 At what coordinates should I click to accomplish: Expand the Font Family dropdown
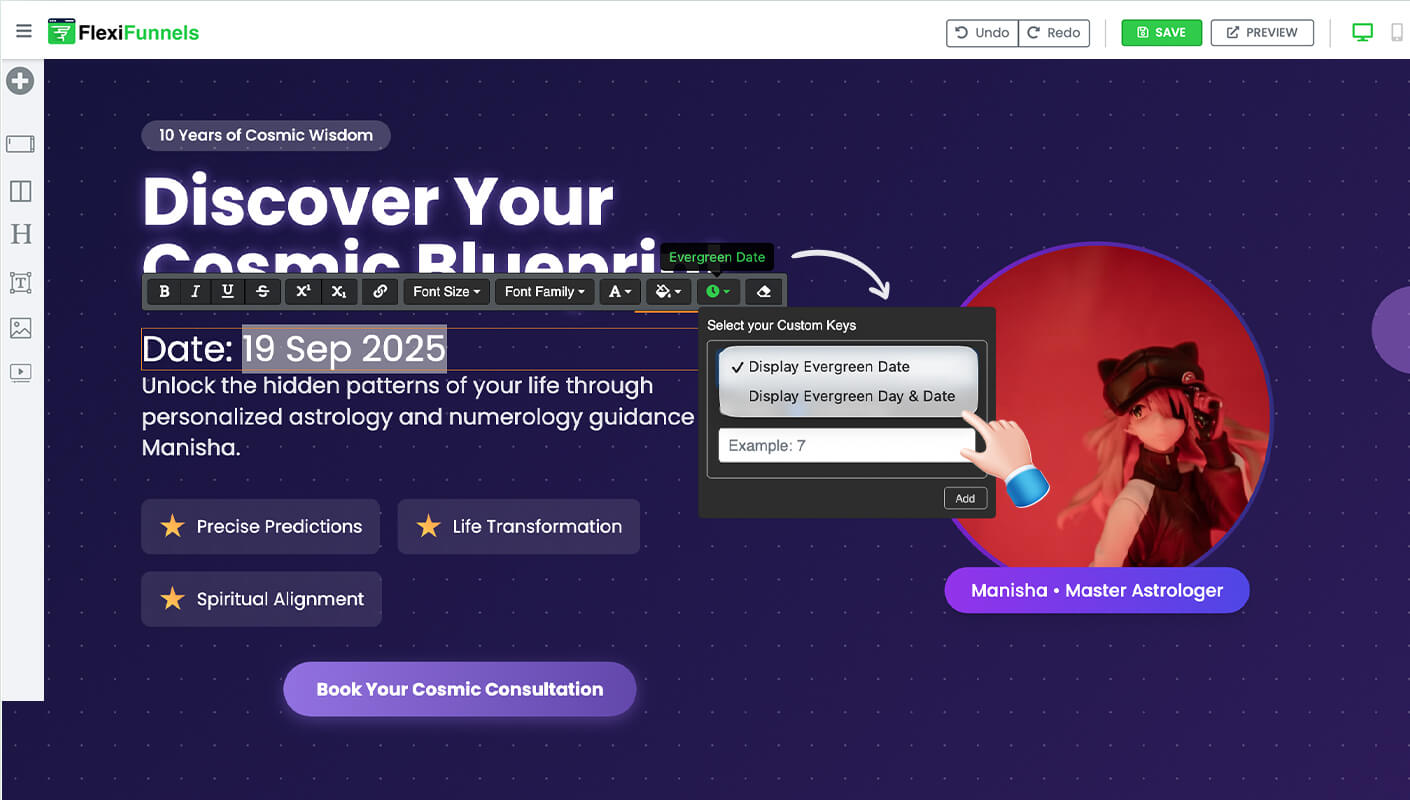pos(544,292)
